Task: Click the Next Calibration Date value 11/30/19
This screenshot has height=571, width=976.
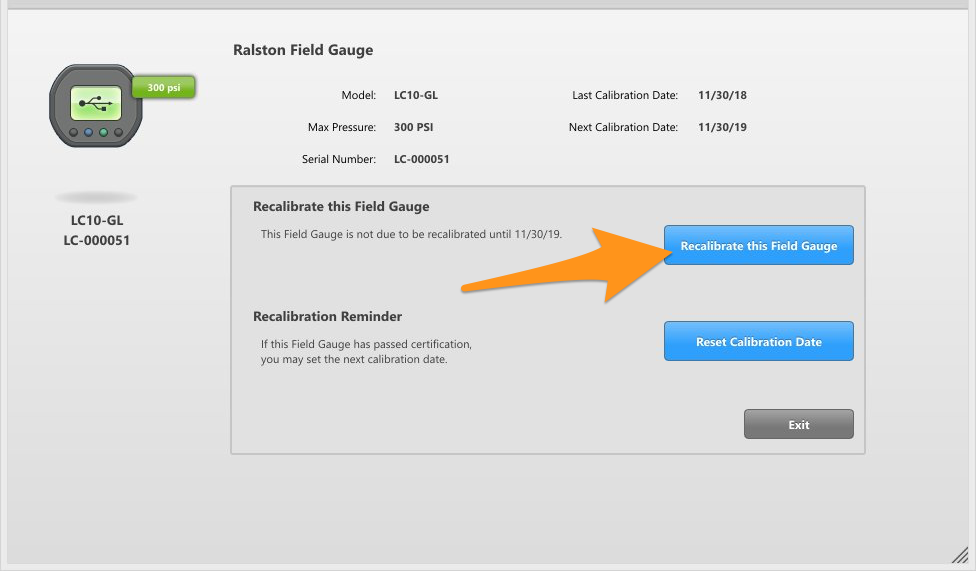Action: [722, 127]
